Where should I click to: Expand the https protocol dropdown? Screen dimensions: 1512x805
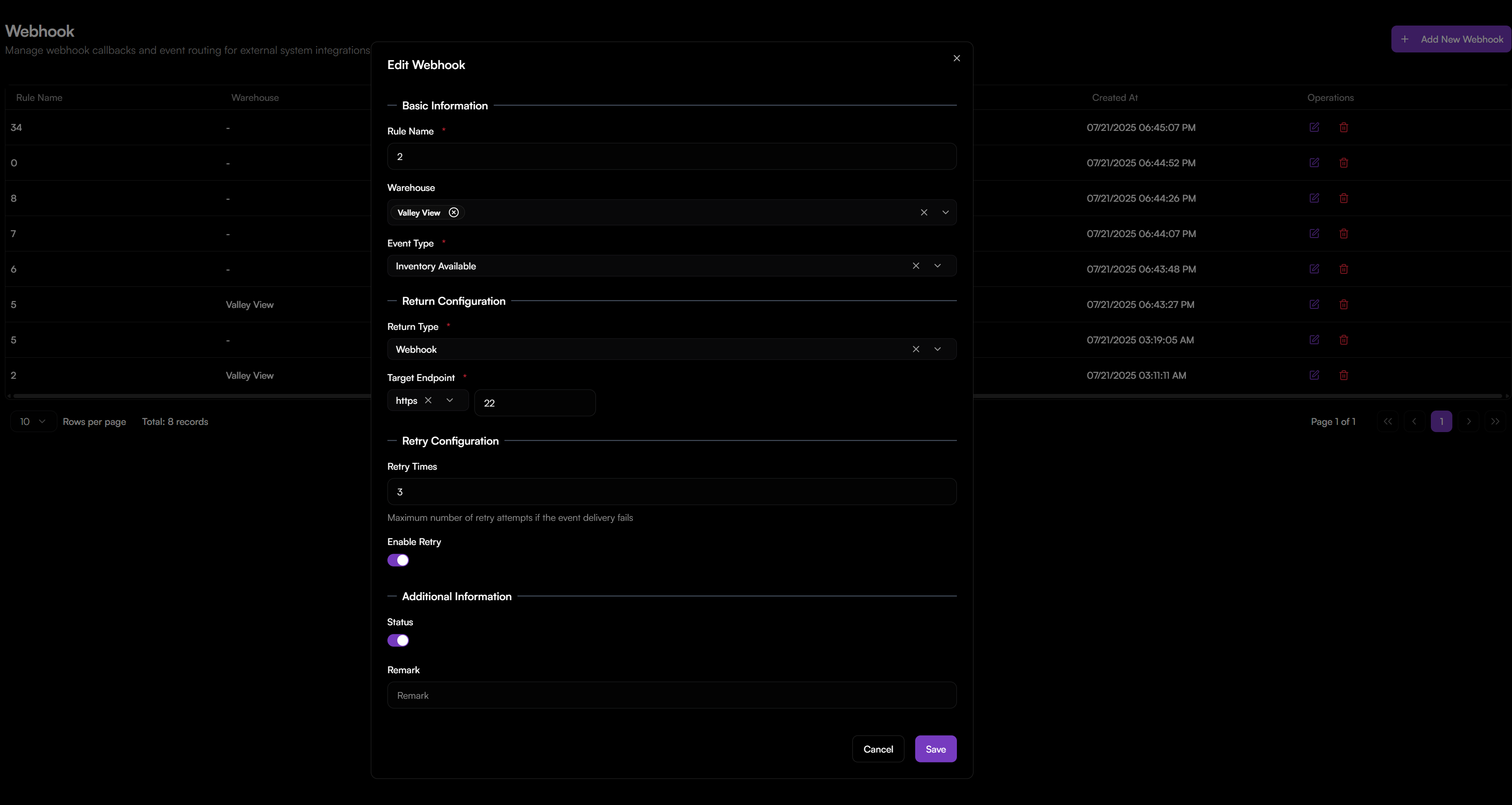point(450,400)
